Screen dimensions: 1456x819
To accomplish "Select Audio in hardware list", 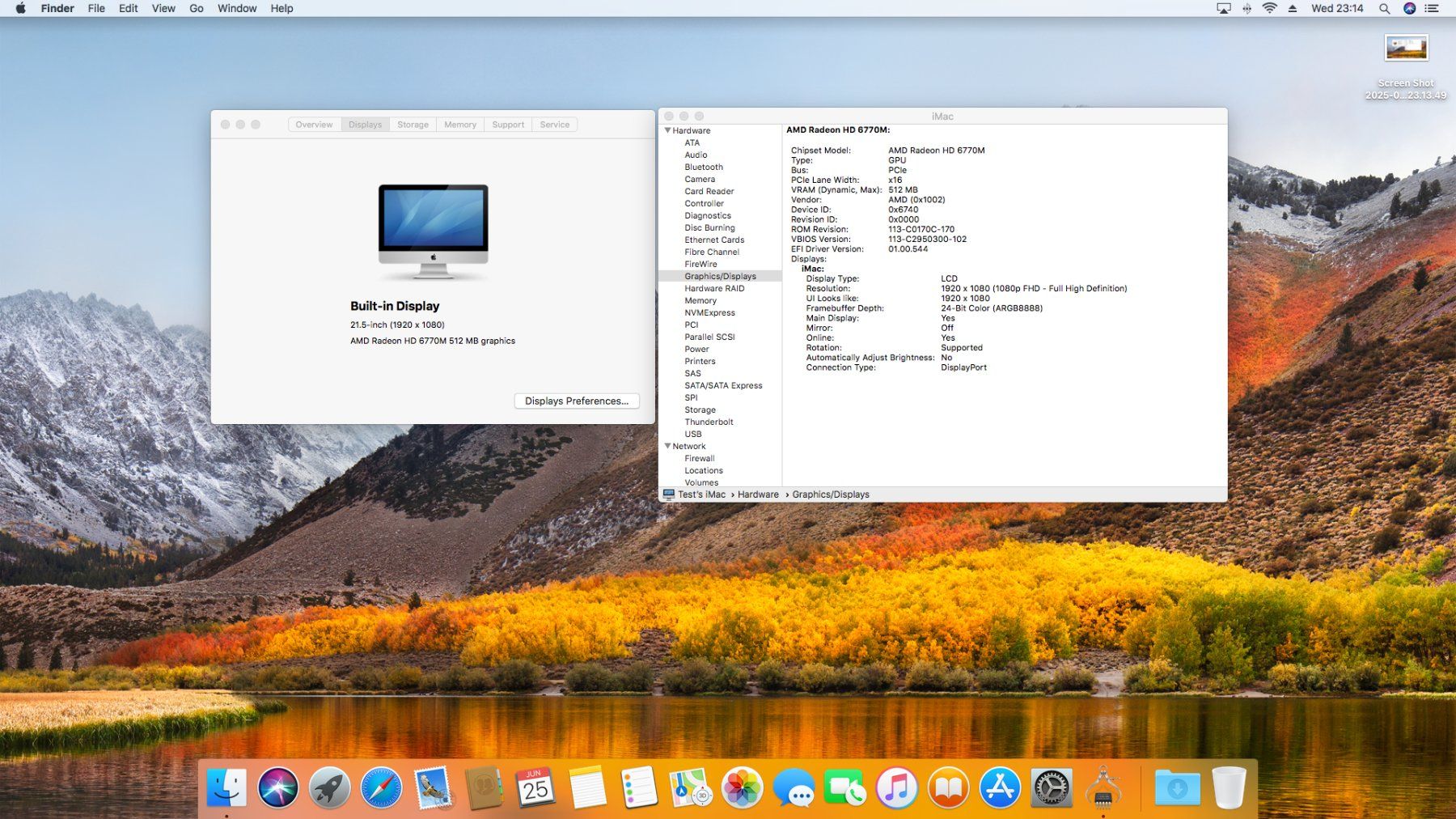I will [696, 155].
